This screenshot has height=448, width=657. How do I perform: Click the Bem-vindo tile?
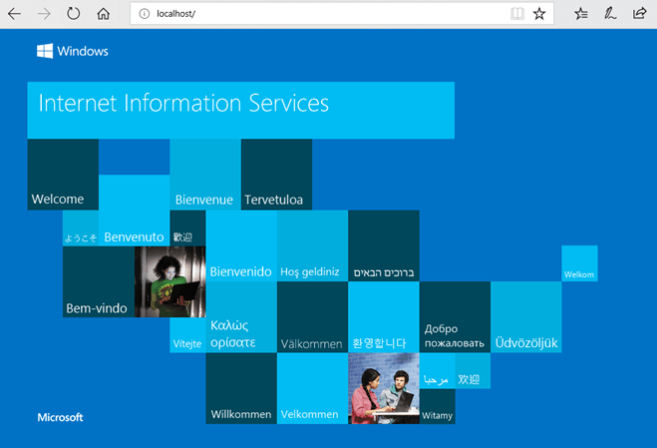coord(98,282)
